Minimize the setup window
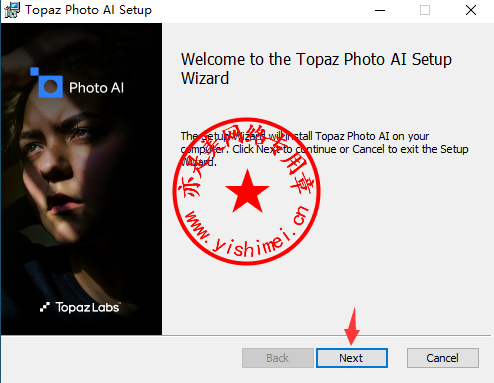Screen dimensions: 494x383 (x=380, y=10)
